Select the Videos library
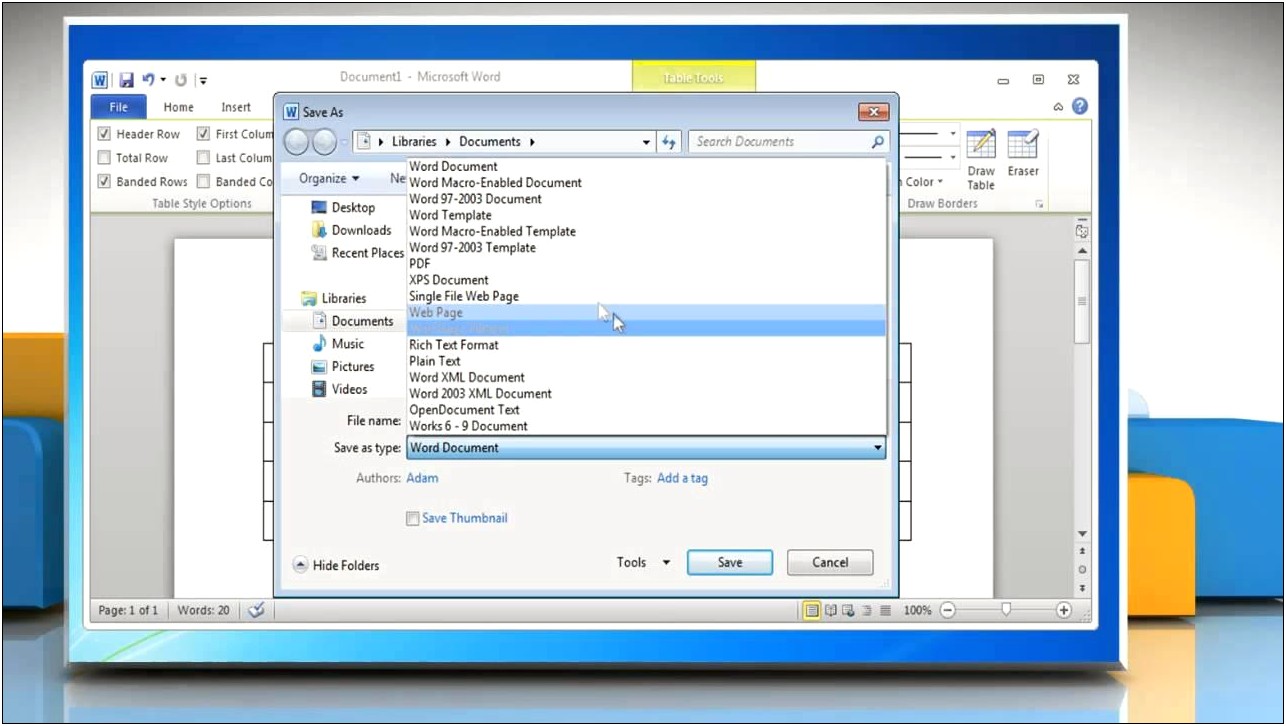Screen dimensions: 1286x726 pos(339,390)
